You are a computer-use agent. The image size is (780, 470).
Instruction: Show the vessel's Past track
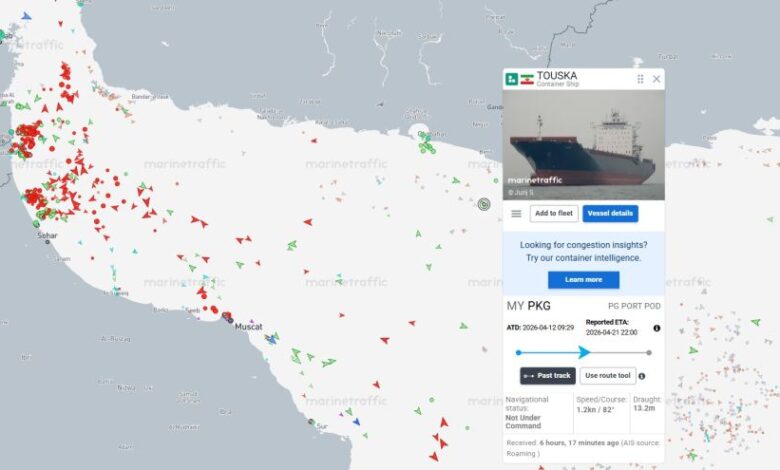tap(548, 376)
